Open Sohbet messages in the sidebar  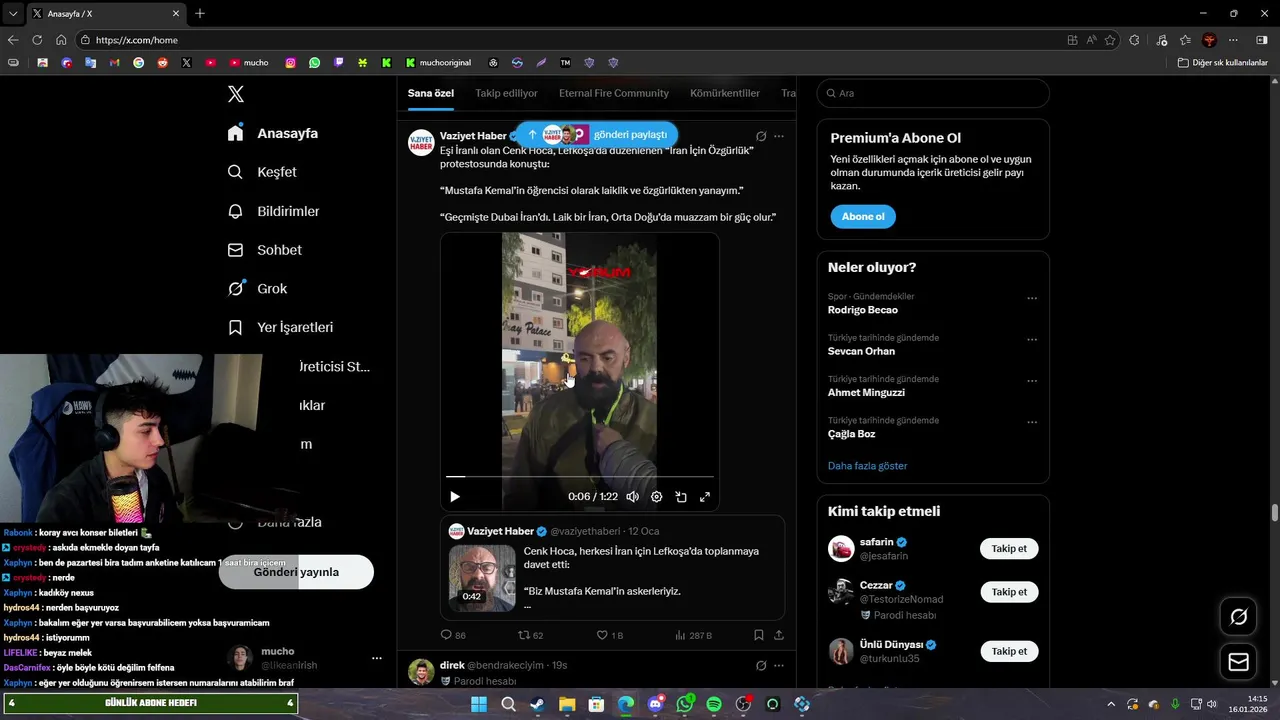coord(265,250)
